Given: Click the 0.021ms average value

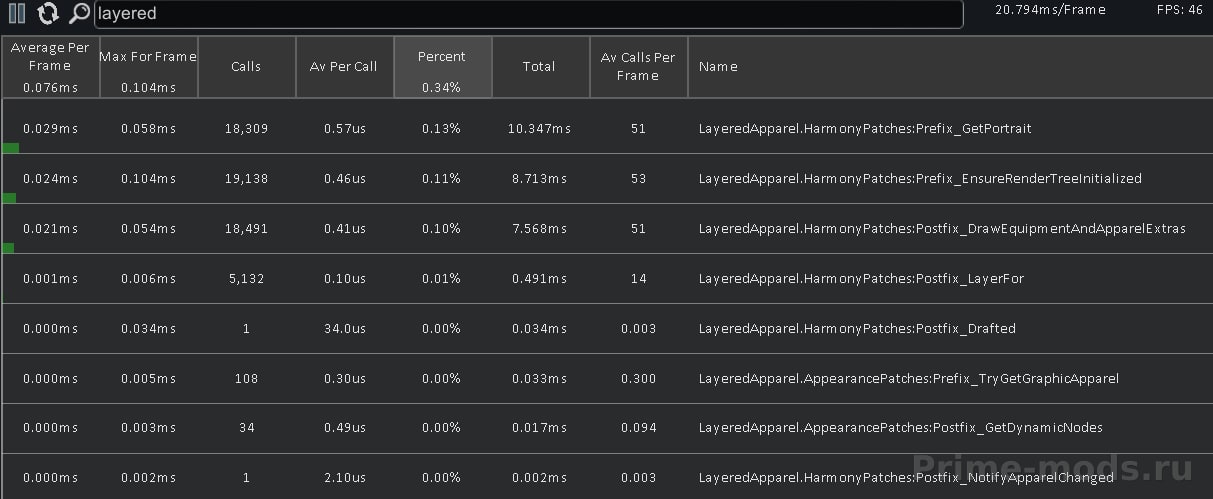Looking at the screenshot, I should 50,229.
